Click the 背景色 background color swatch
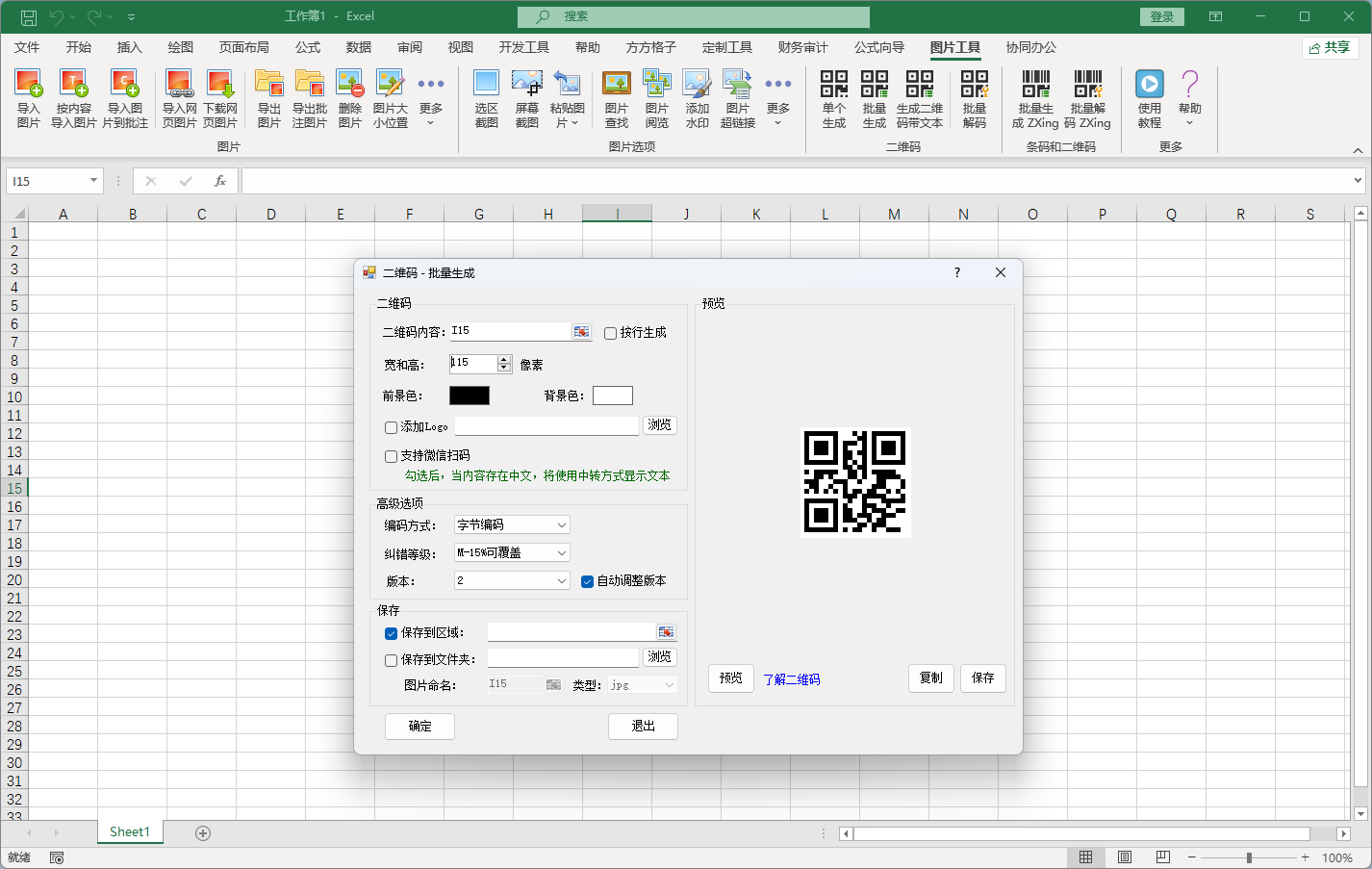 pyautogui.click(x=613, y=396)
